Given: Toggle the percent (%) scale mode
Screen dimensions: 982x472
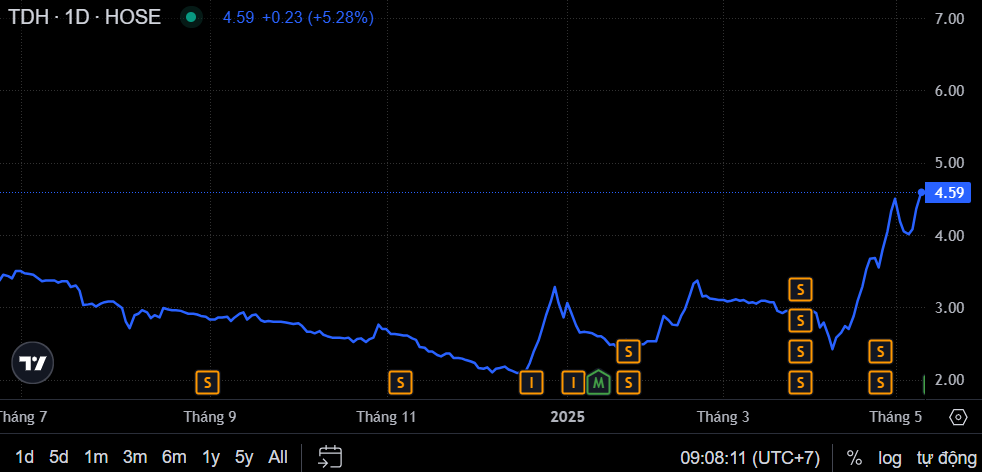Looking at the screenshot, I should tap(854, 457).
